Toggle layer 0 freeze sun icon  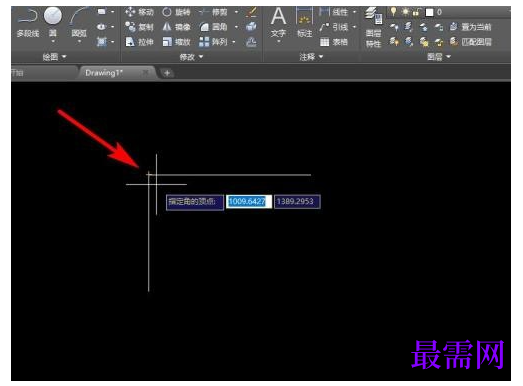405,12
